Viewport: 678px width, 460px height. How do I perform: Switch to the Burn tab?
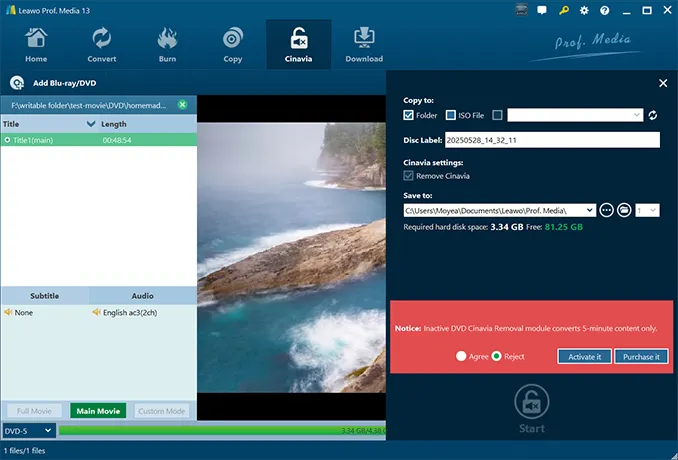167,45
